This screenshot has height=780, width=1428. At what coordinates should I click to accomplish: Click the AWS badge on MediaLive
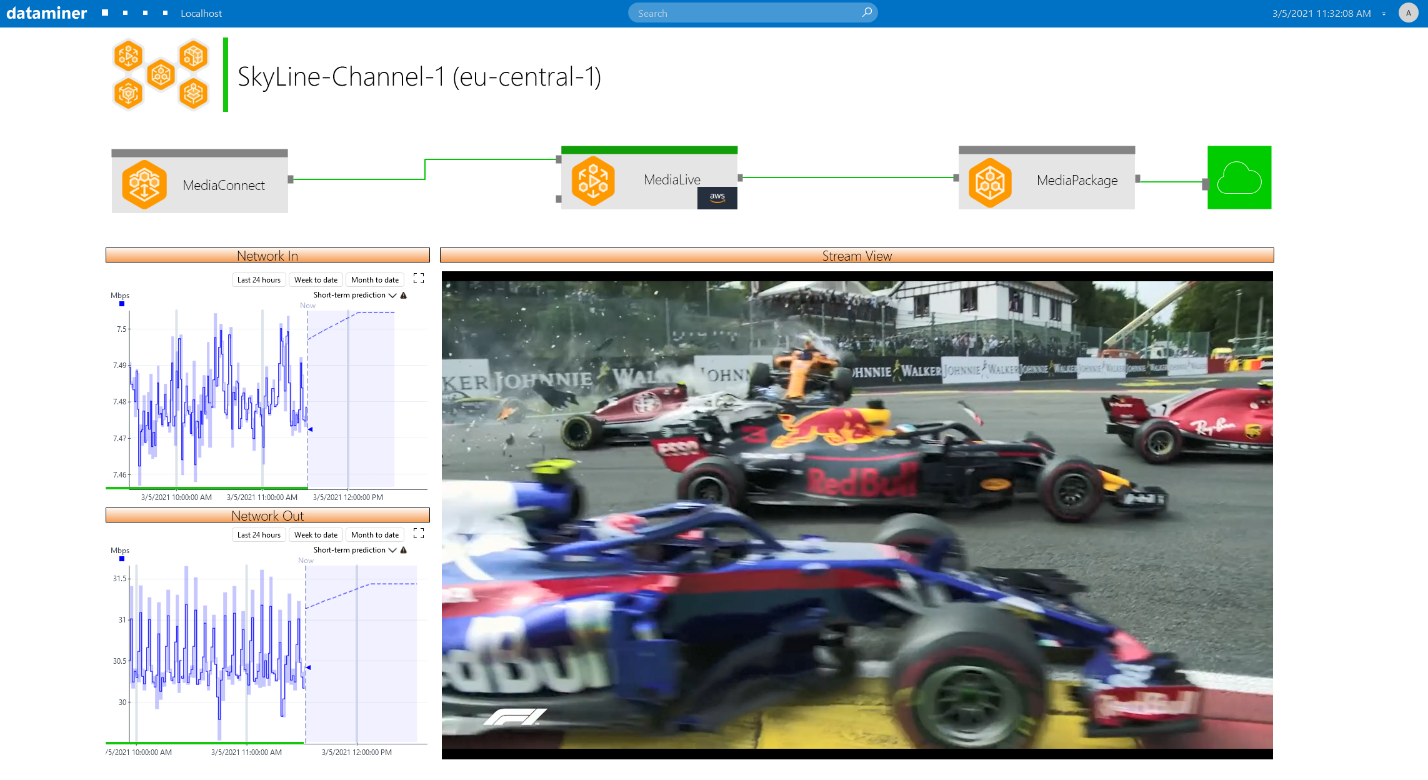point(717,197)
